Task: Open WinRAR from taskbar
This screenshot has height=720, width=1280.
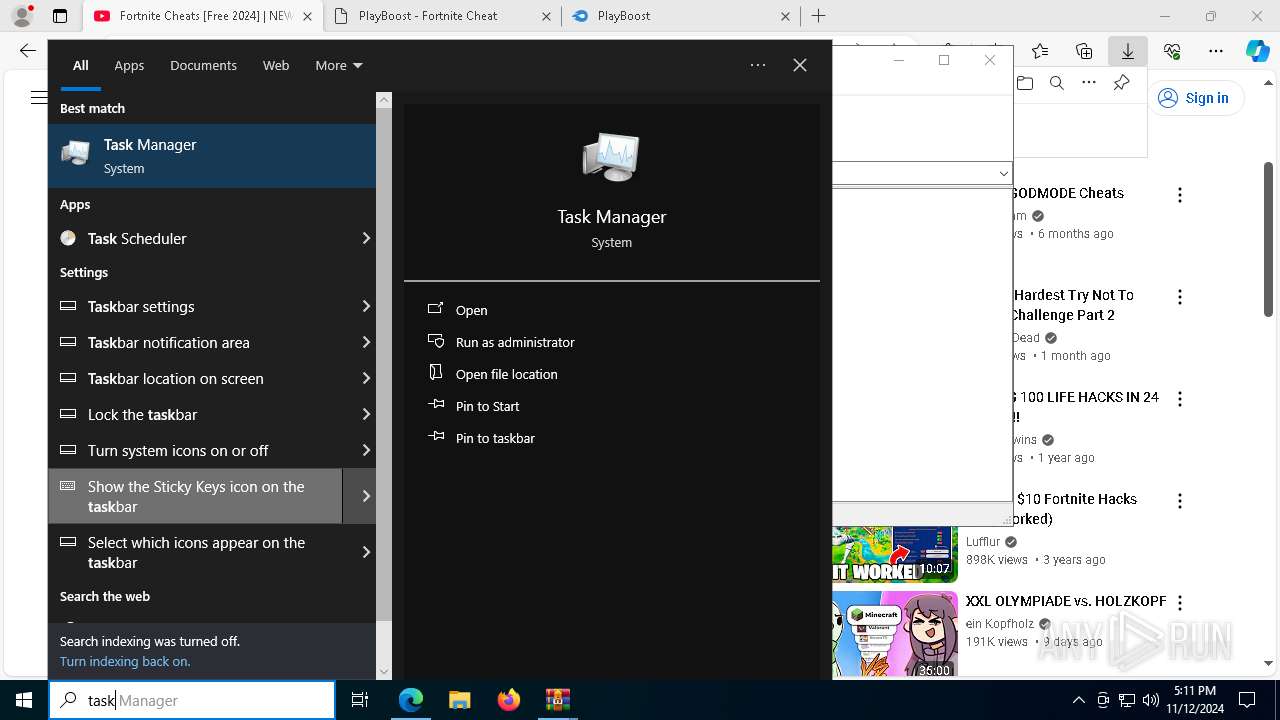Action: [x=557, y=700]
